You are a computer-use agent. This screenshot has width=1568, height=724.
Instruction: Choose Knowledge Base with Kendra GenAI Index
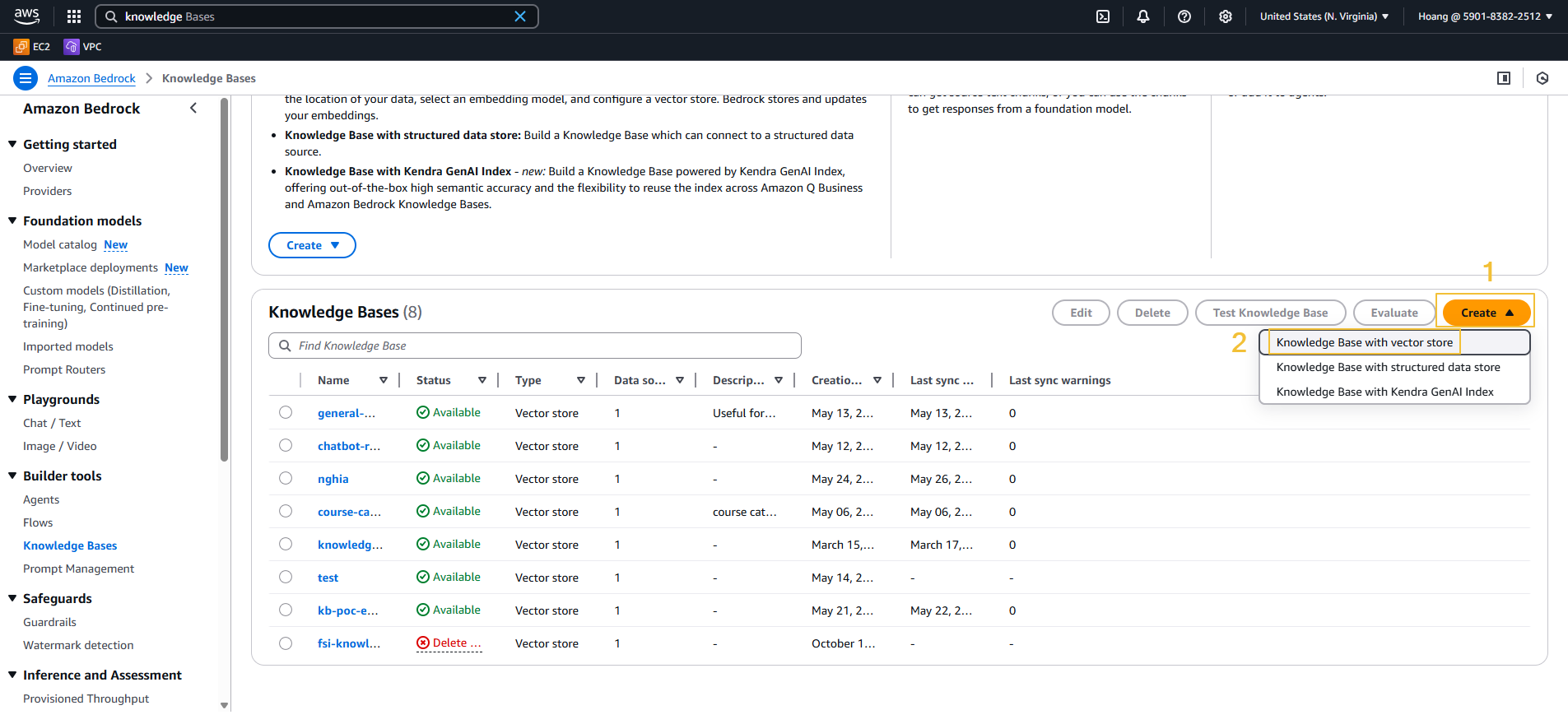[1394, 392]
